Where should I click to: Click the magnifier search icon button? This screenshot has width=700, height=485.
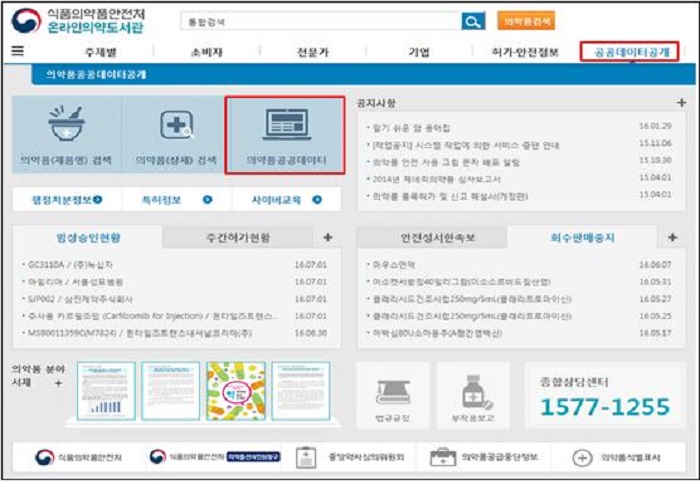coord(473,21)
